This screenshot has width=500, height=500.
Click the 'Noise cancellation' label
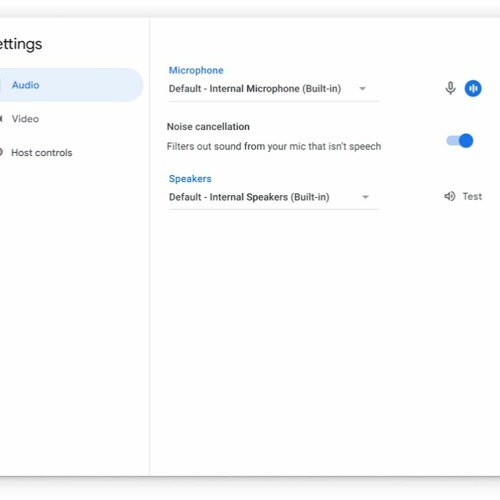click(208, 127)
